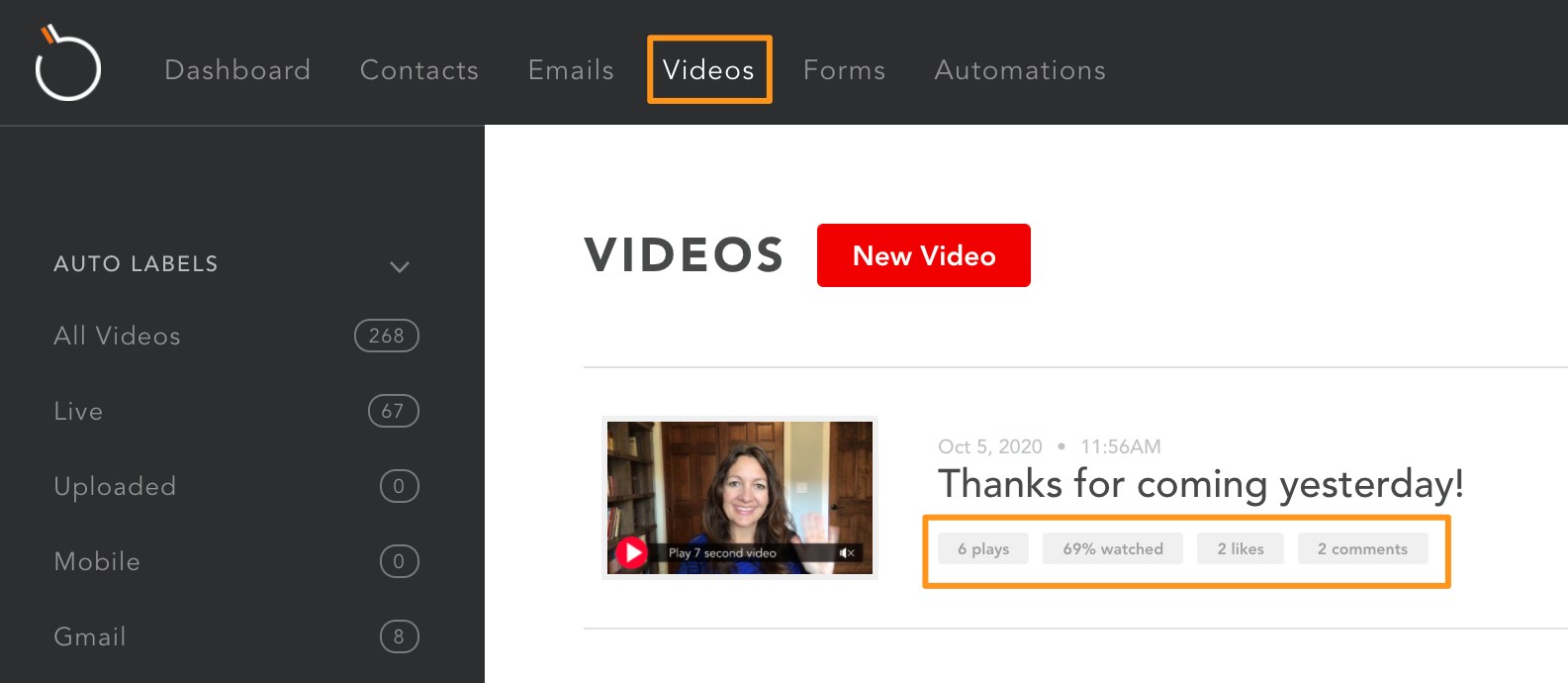Switch to the Emails tab
1568x683 pixels.
click(571, 70)
